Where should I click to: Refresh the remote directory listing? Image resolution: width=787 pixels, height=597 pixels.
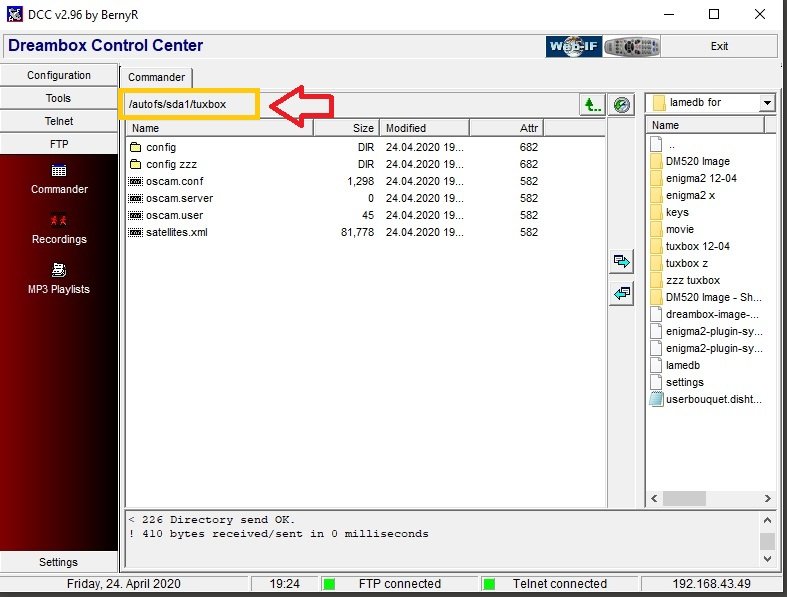point(621,105)
